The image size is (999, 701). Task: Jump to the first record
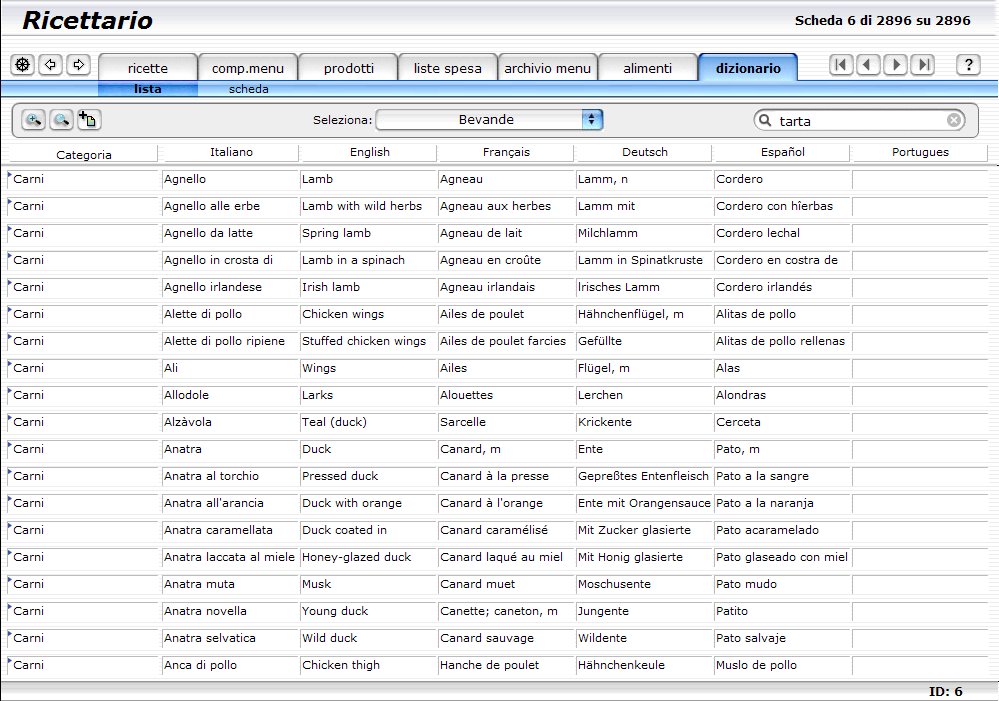[841, 64]
